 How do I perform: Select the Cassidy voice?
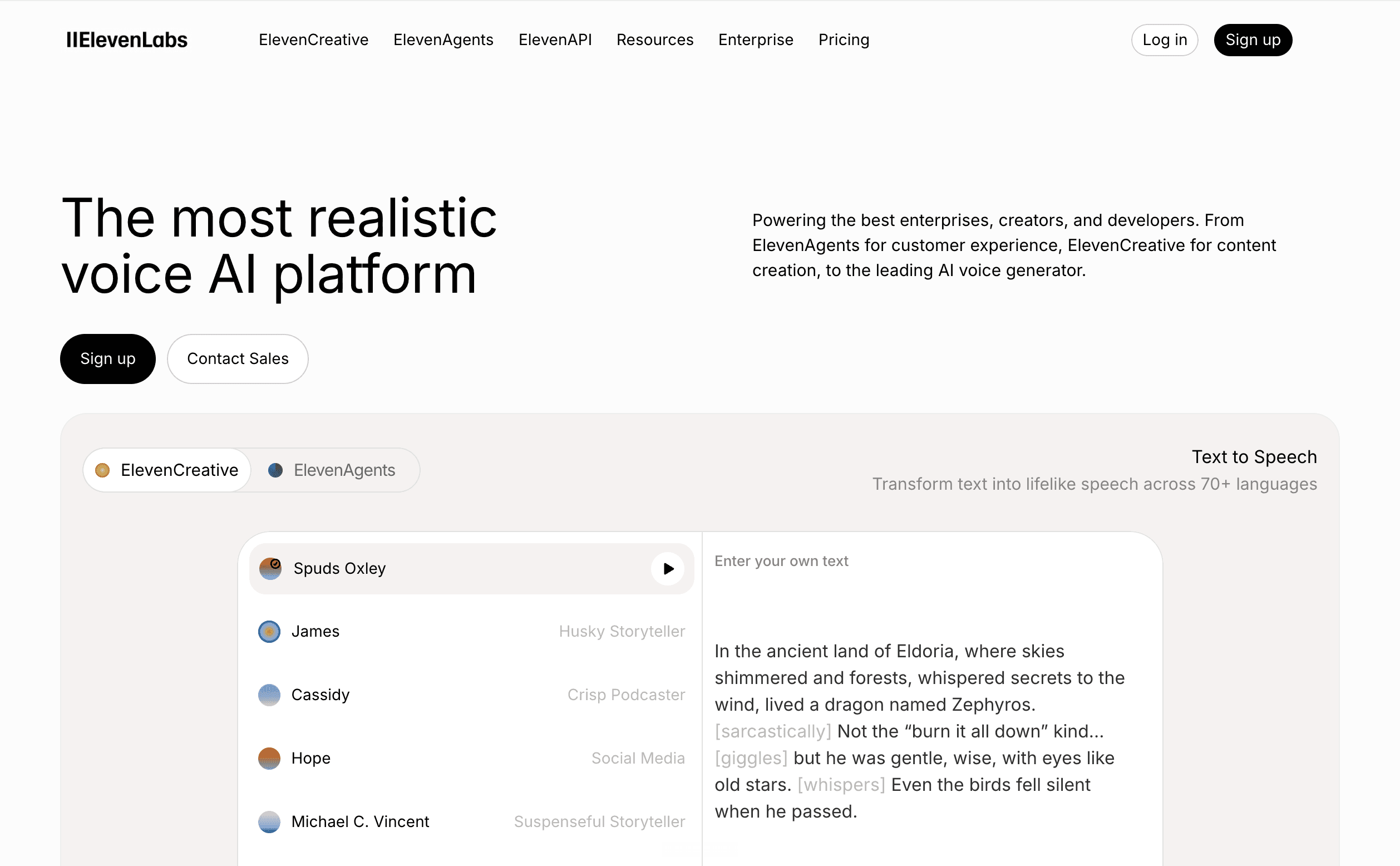pyautogui.click(x=472, y=695)
